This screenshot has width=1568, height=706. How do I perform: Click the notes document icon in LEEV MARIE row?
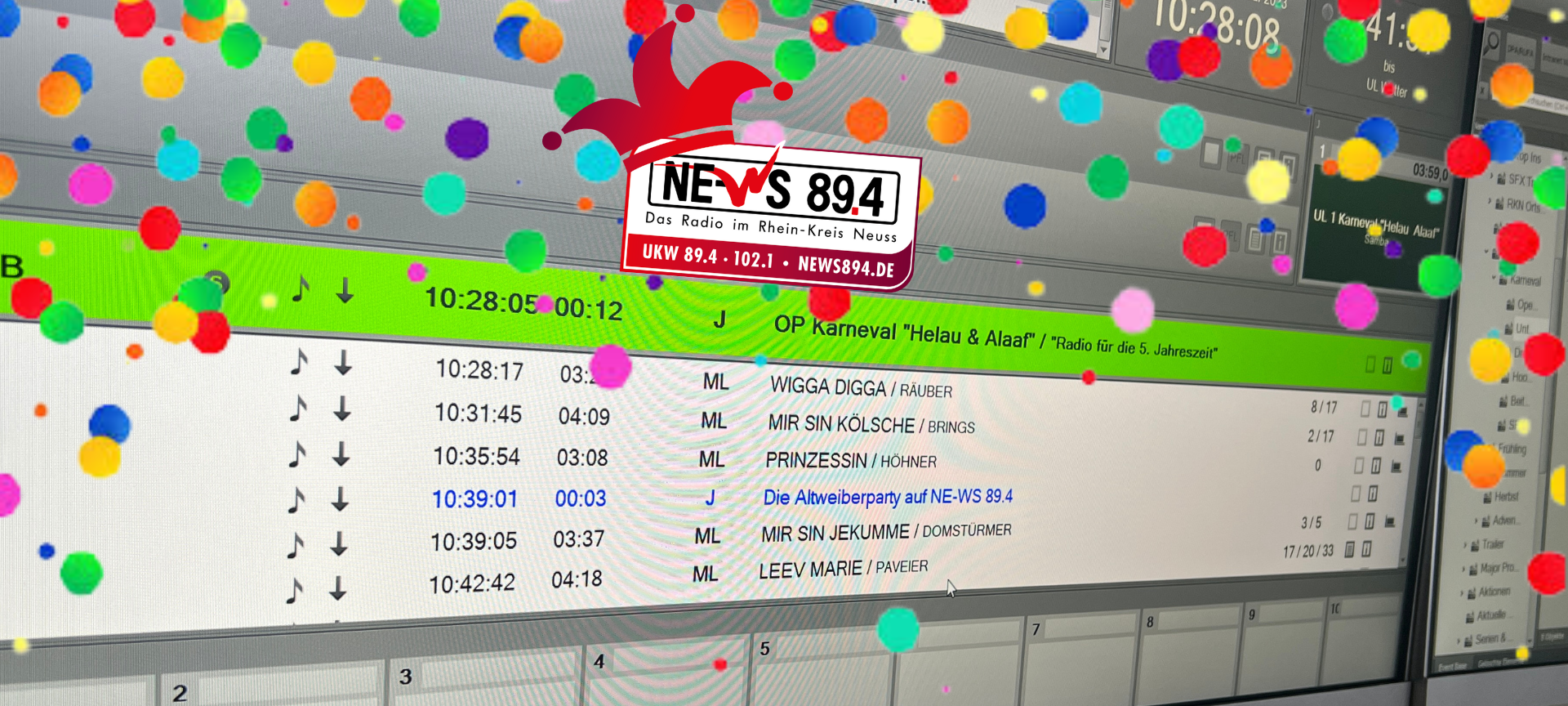click(1349, 549)
